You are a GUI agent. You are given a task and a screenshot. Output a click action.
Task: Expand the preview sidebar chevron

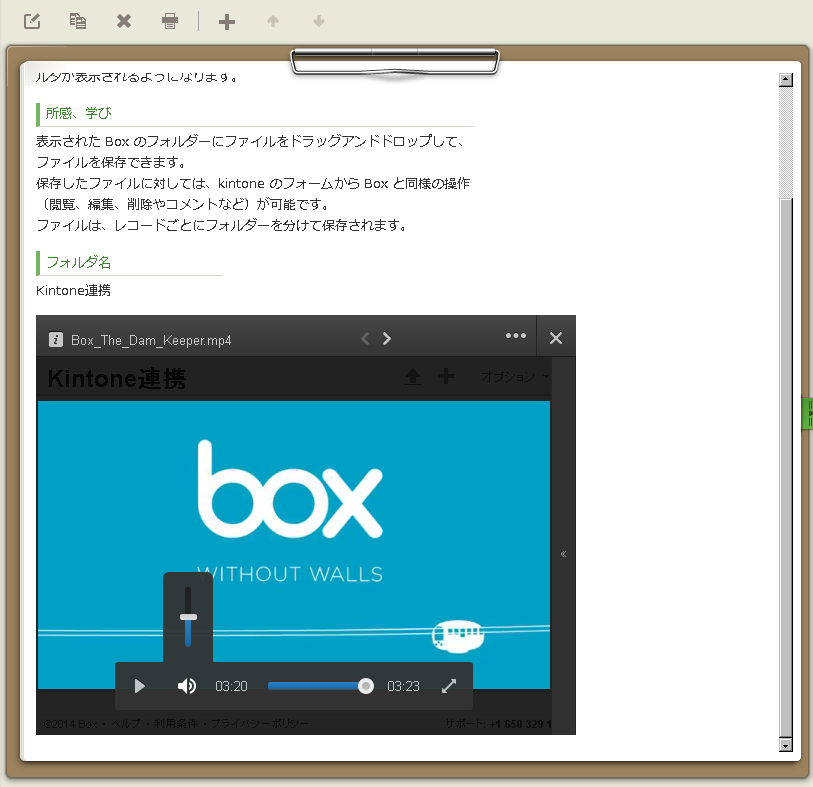(x=564, y=554)
